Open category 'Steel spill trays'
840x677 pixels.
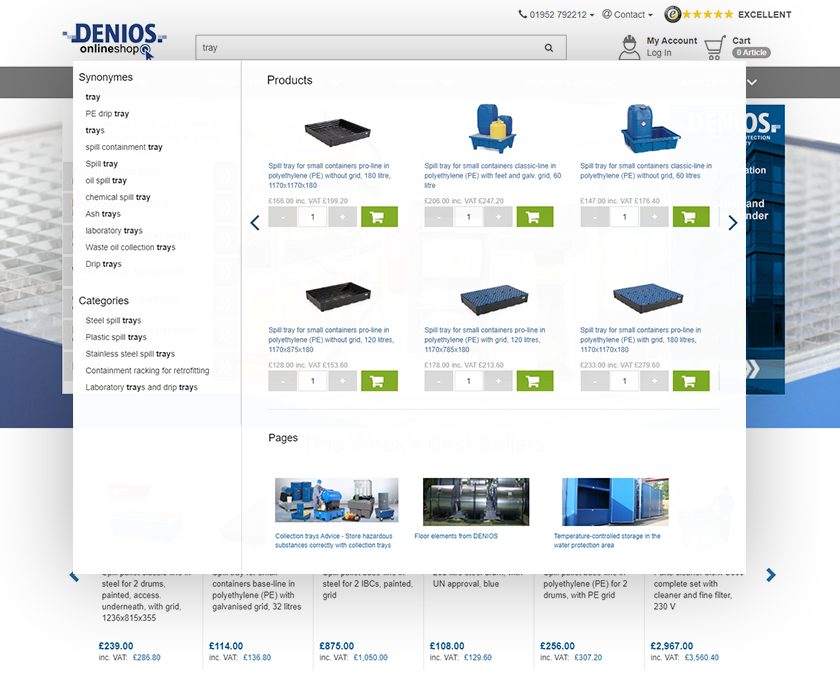tap(113, 320)
